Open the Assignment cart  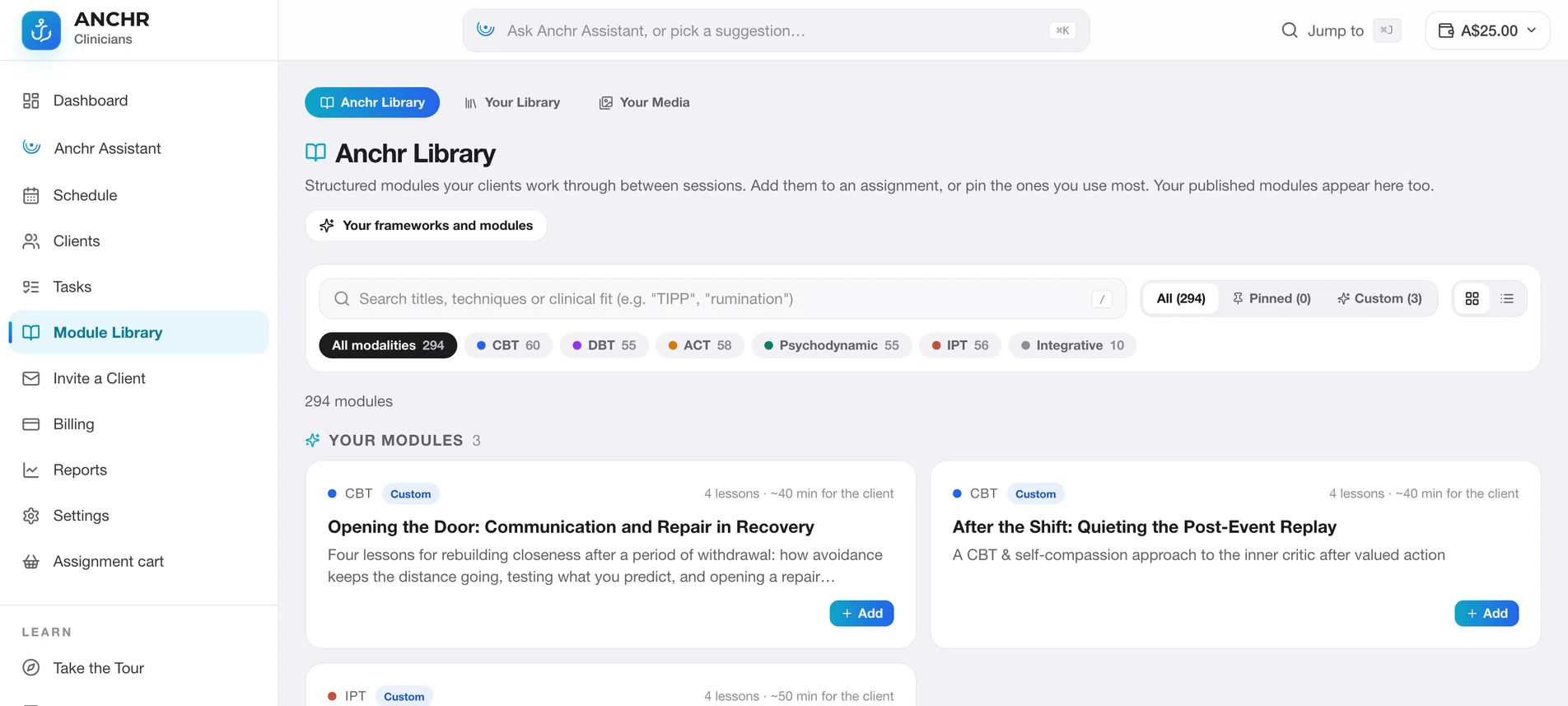[138, 561]
